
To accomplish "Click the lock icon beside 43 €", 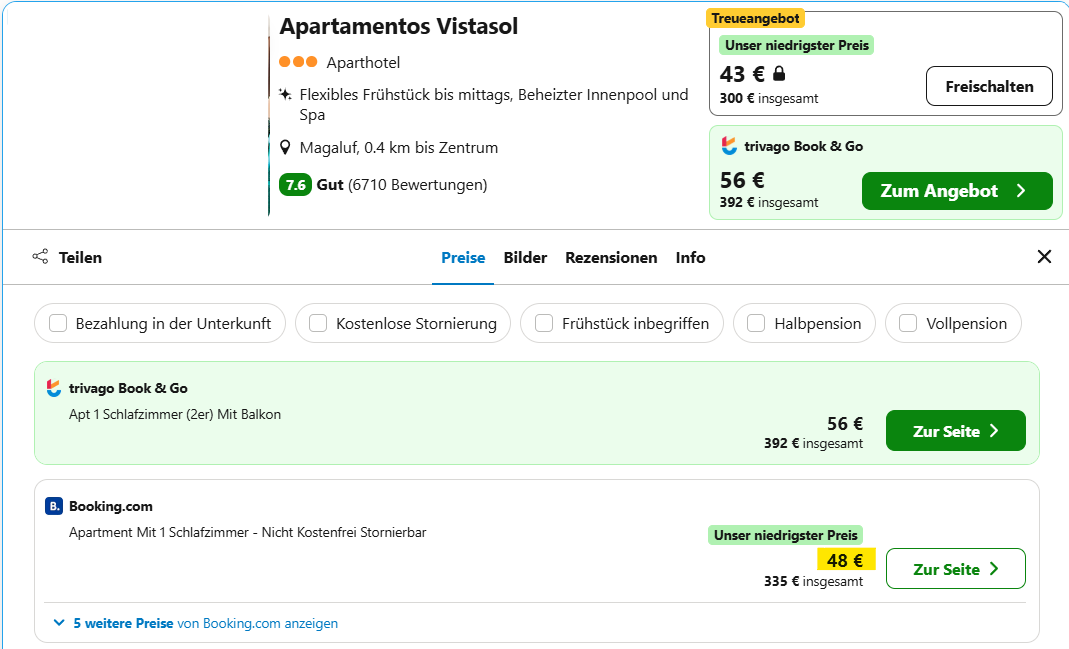I will pos(780,74).
